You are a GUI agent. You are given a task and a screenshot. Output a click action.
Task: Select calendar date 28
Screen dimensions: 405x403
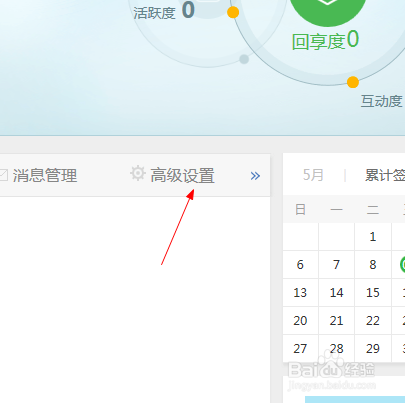(x=336, y=349)
